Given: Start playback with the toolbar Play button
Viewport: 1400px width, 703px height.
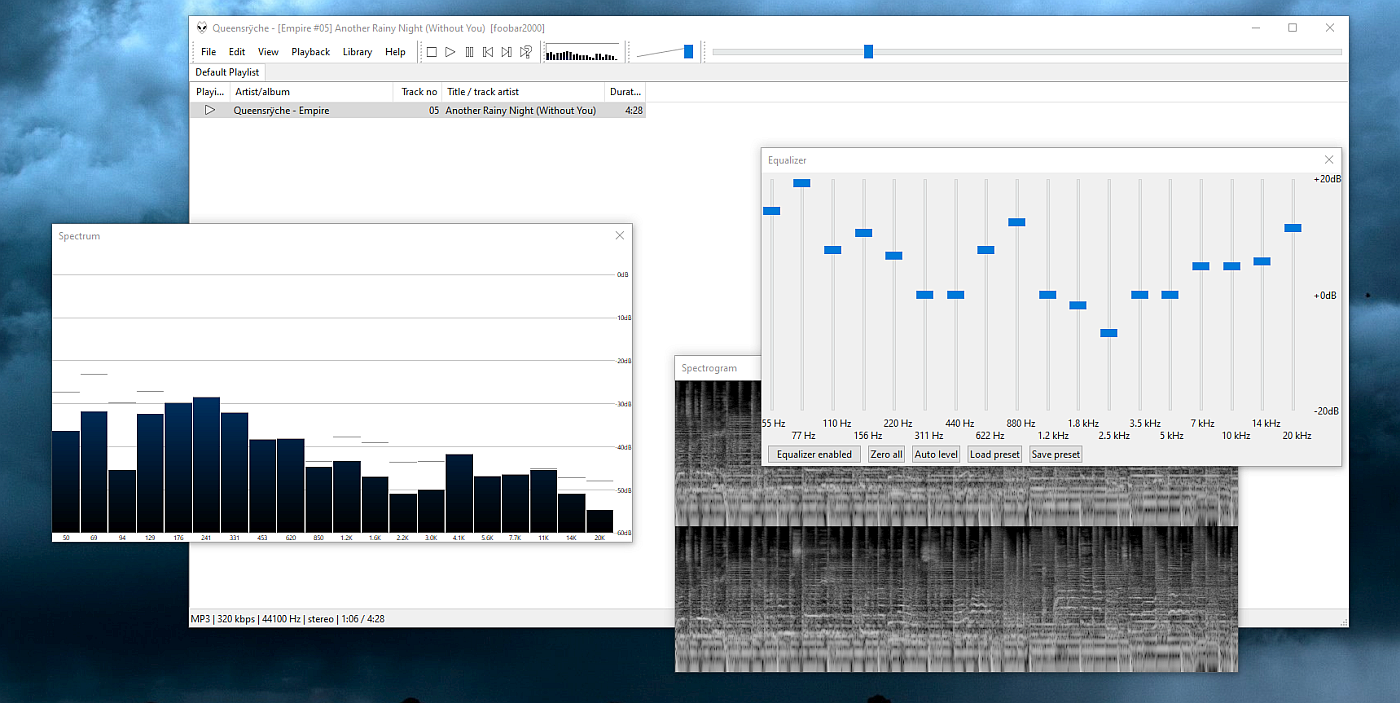Looking at the screenshot, I should pos(450,52).
